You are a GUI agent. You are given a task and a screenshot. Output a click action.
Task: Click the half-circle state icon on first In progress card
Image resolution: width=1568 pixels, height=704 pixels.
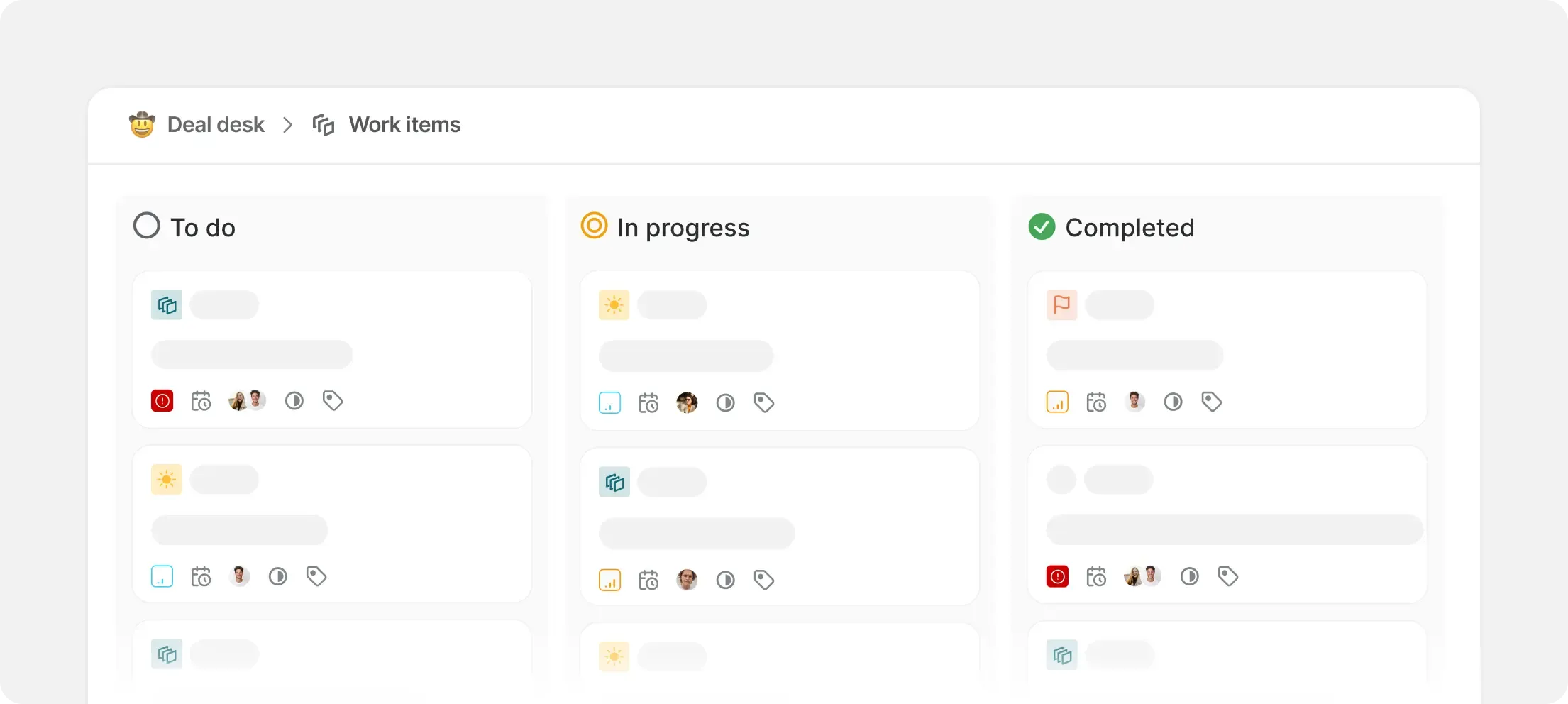(725, 403)
